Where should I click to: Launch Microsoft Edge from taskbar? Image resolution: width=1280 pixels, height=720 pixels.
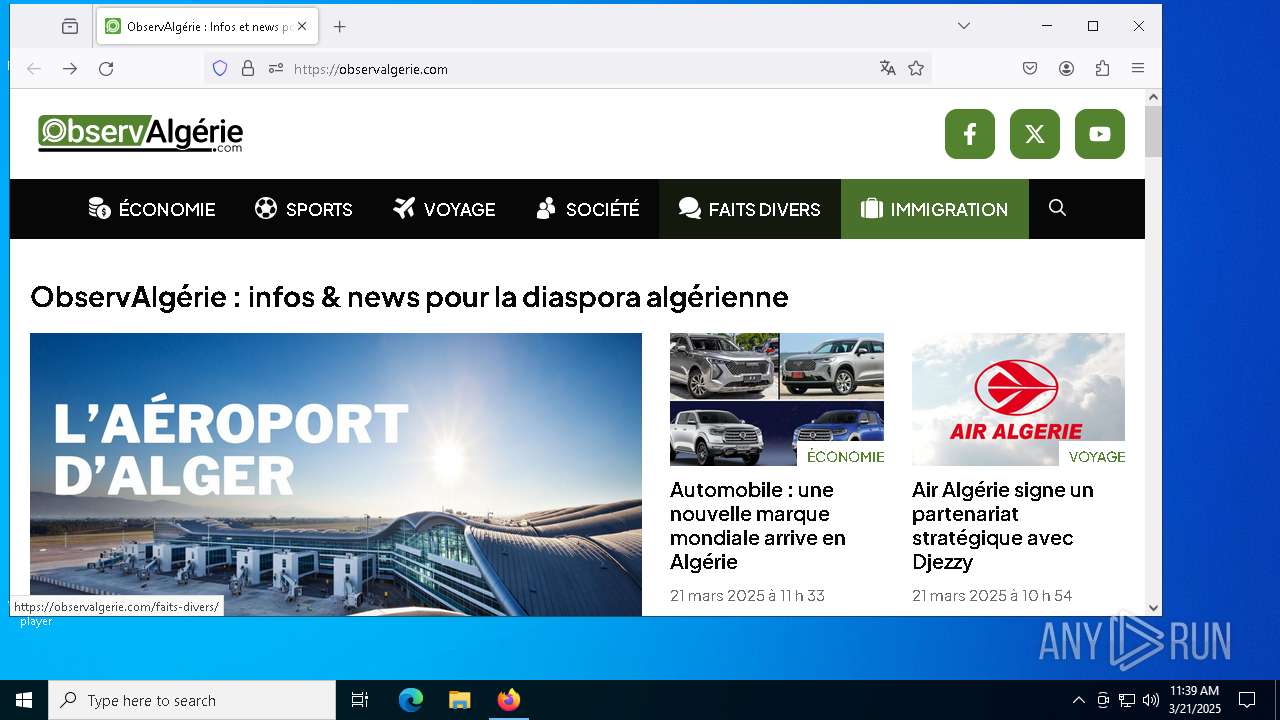point(411,700)
